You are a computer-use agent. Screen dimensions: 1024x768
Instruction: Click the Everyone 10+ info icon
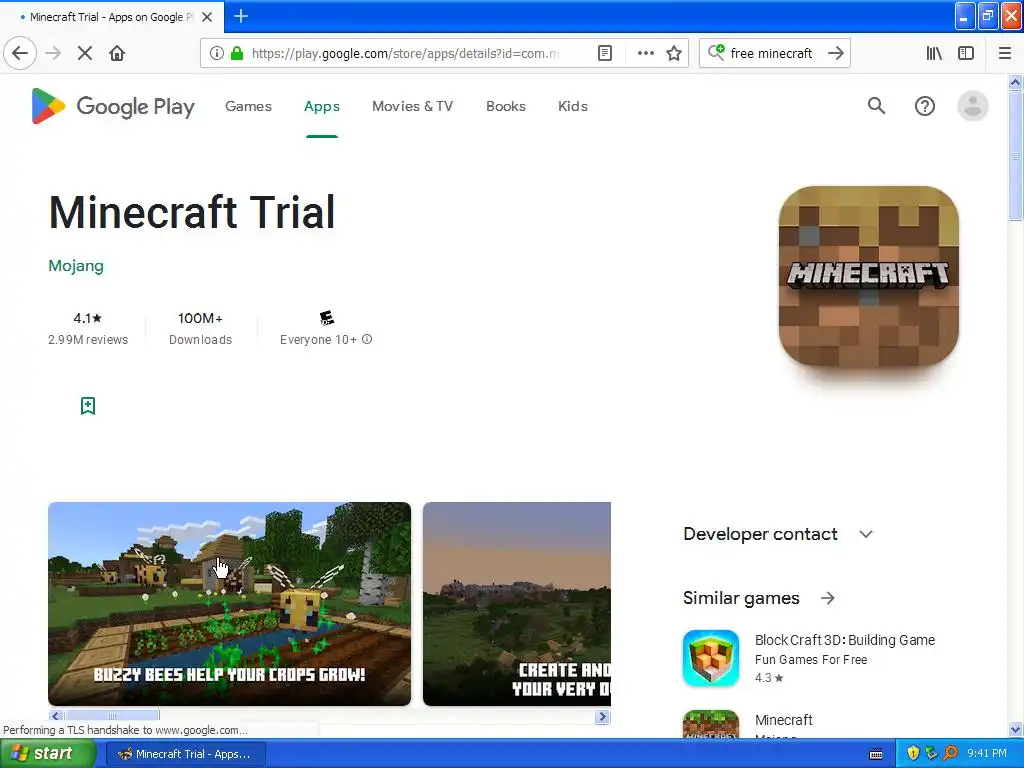click(367, 339)
